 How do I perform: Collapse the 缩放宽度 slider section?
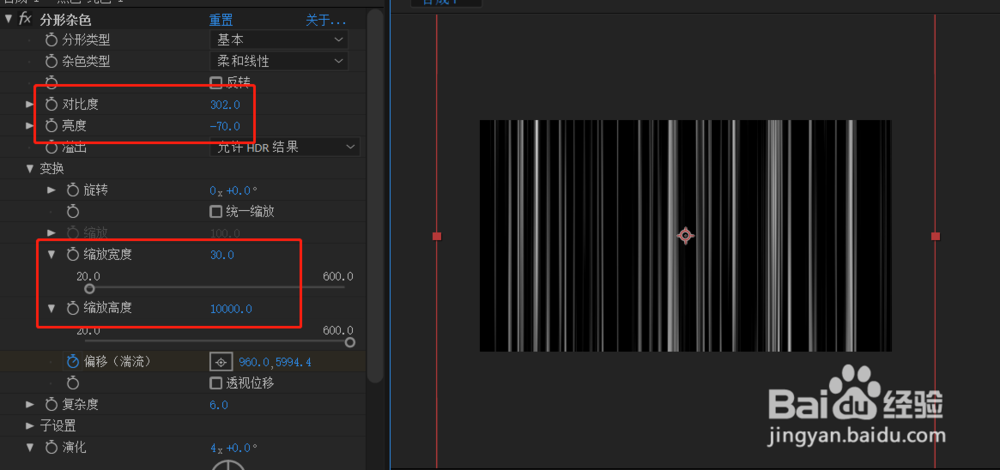(x=51, y=255)
